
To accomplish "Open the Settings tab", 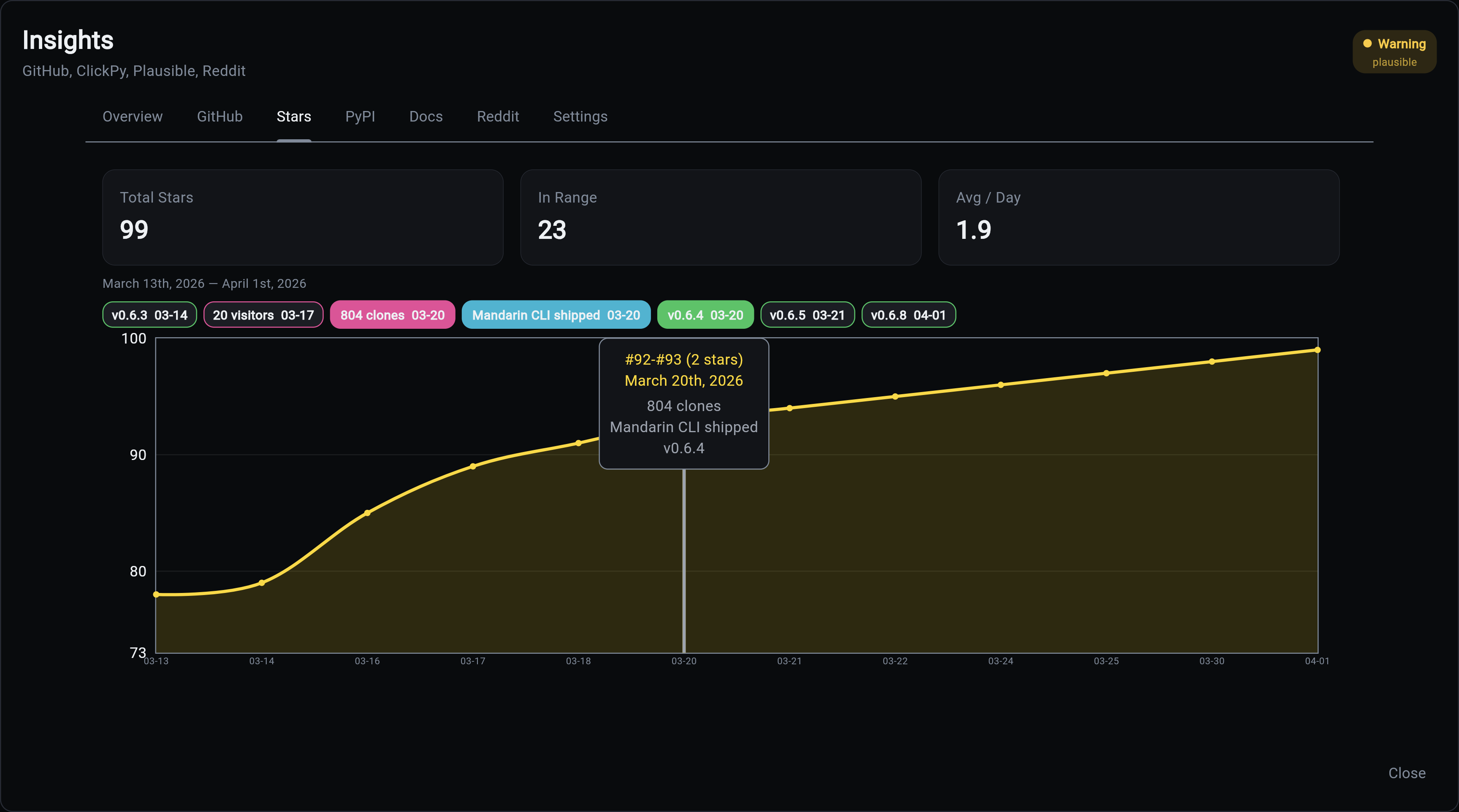I will click(x=580, y=116).
